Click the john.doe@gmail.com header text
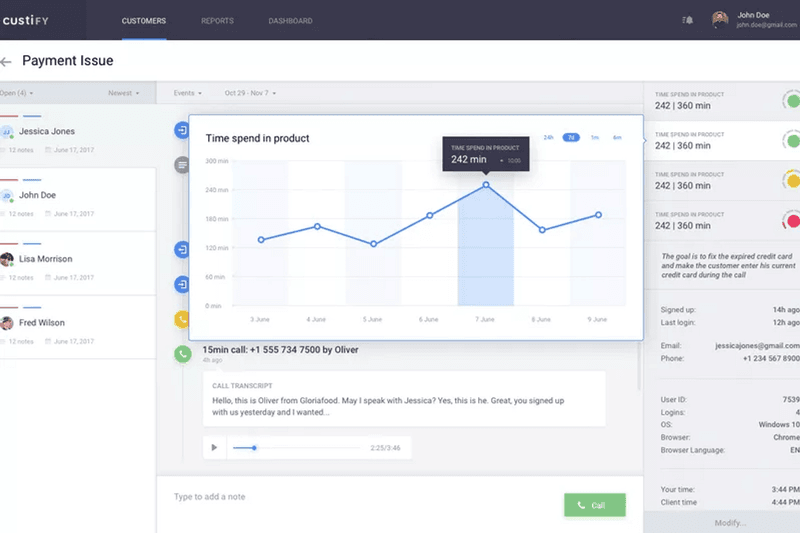 767,25
